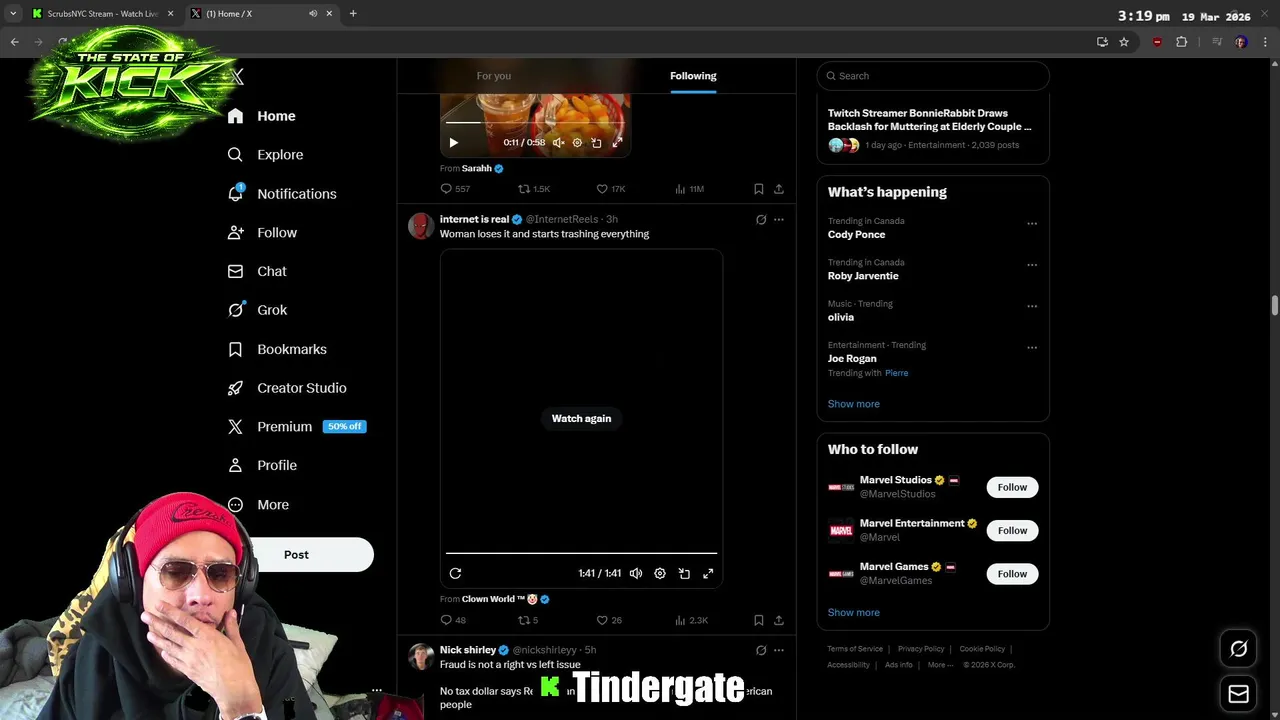Open Bookmarks in the sidebar
The height and width of the screenshot is (720, 1280).
[x=277, y=349]
